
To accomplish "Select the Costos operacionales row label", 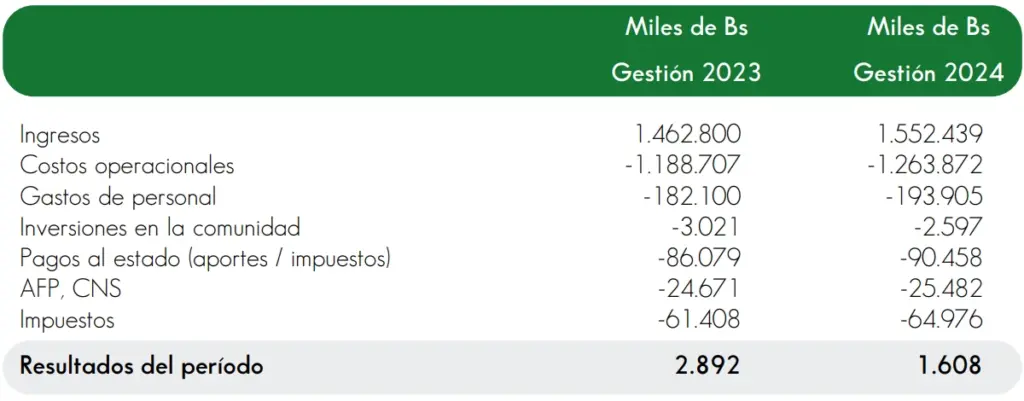I will pyautogui.click(x=127, y=166).
